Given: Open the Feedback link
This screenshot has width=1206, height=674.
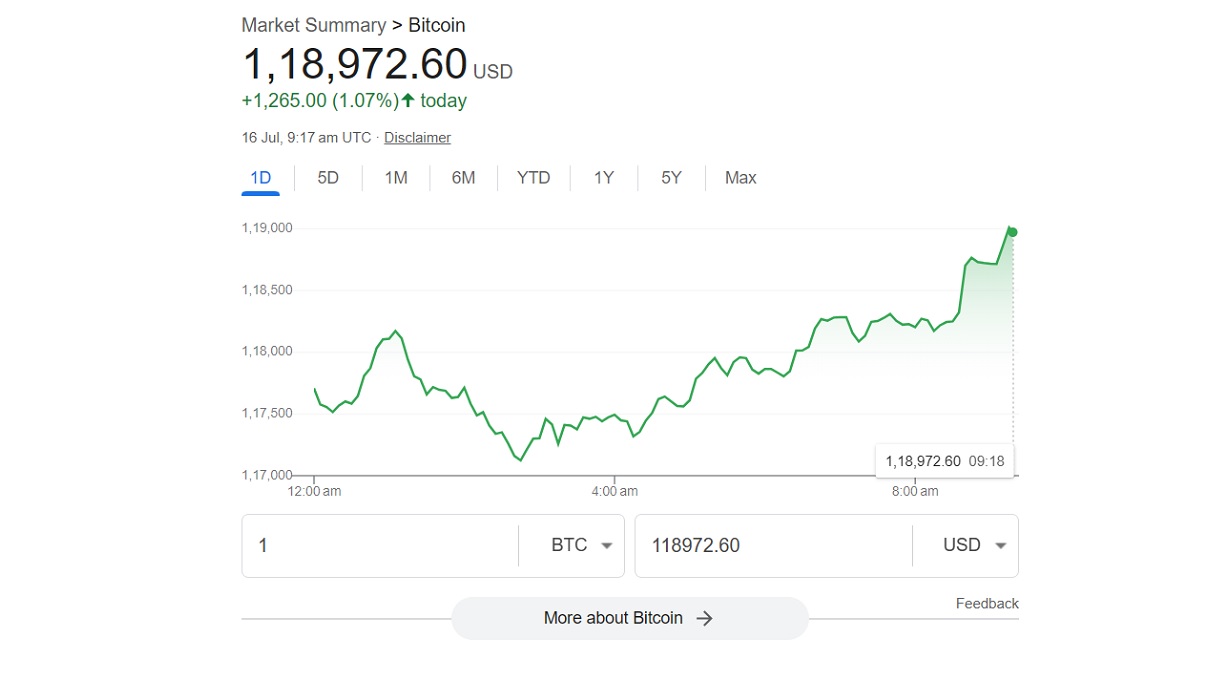Looking at the screenshot, I should pos(986,604).
